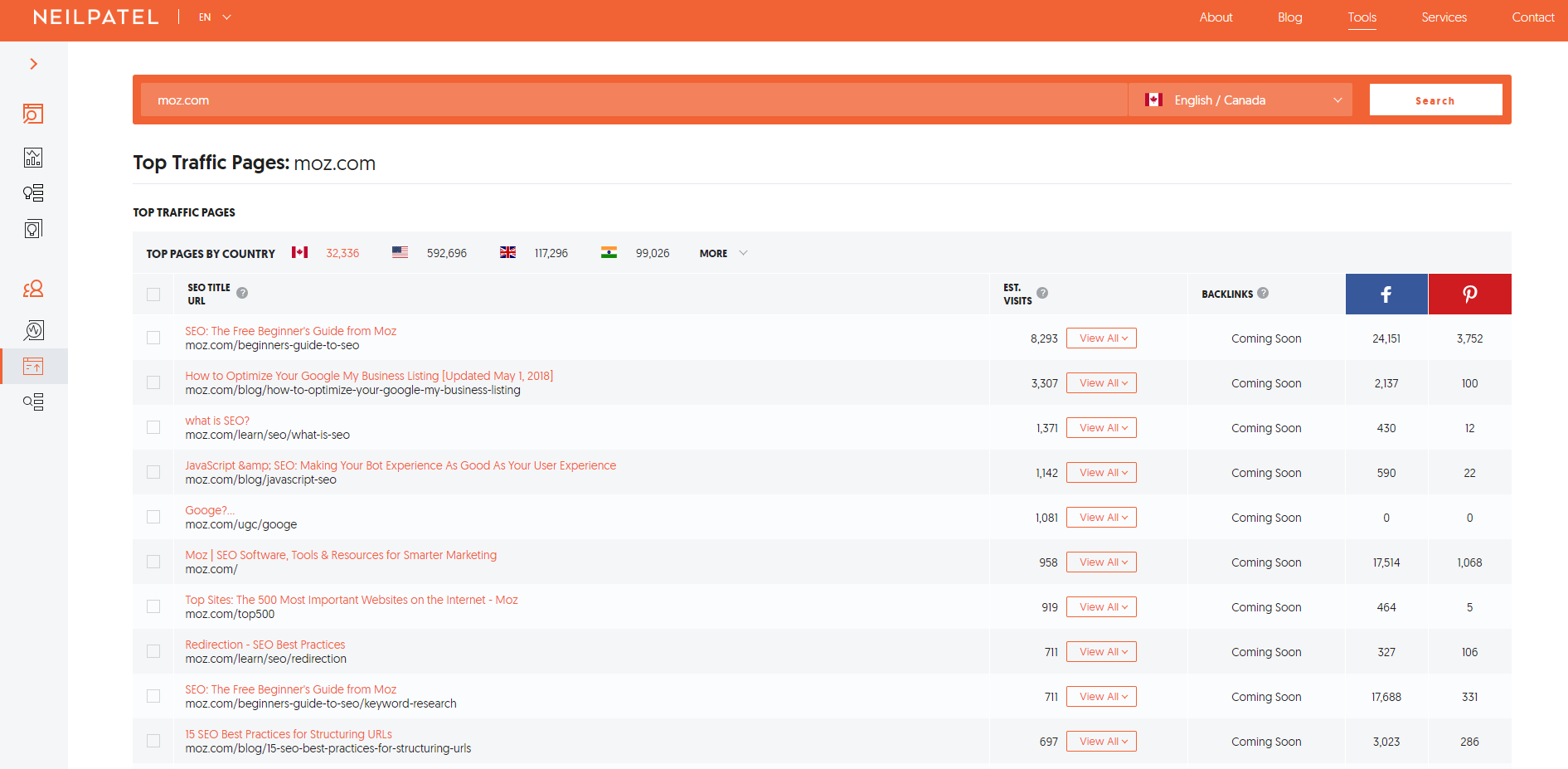Open the first sidebar overview icon

[x=33, y=114]
